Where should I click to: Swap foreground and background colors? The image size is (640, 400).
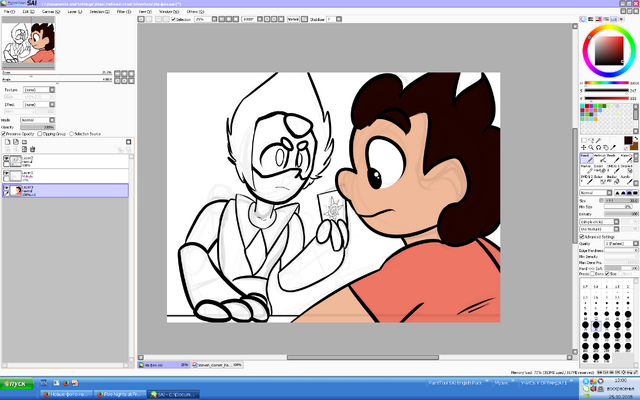(636, 139)
